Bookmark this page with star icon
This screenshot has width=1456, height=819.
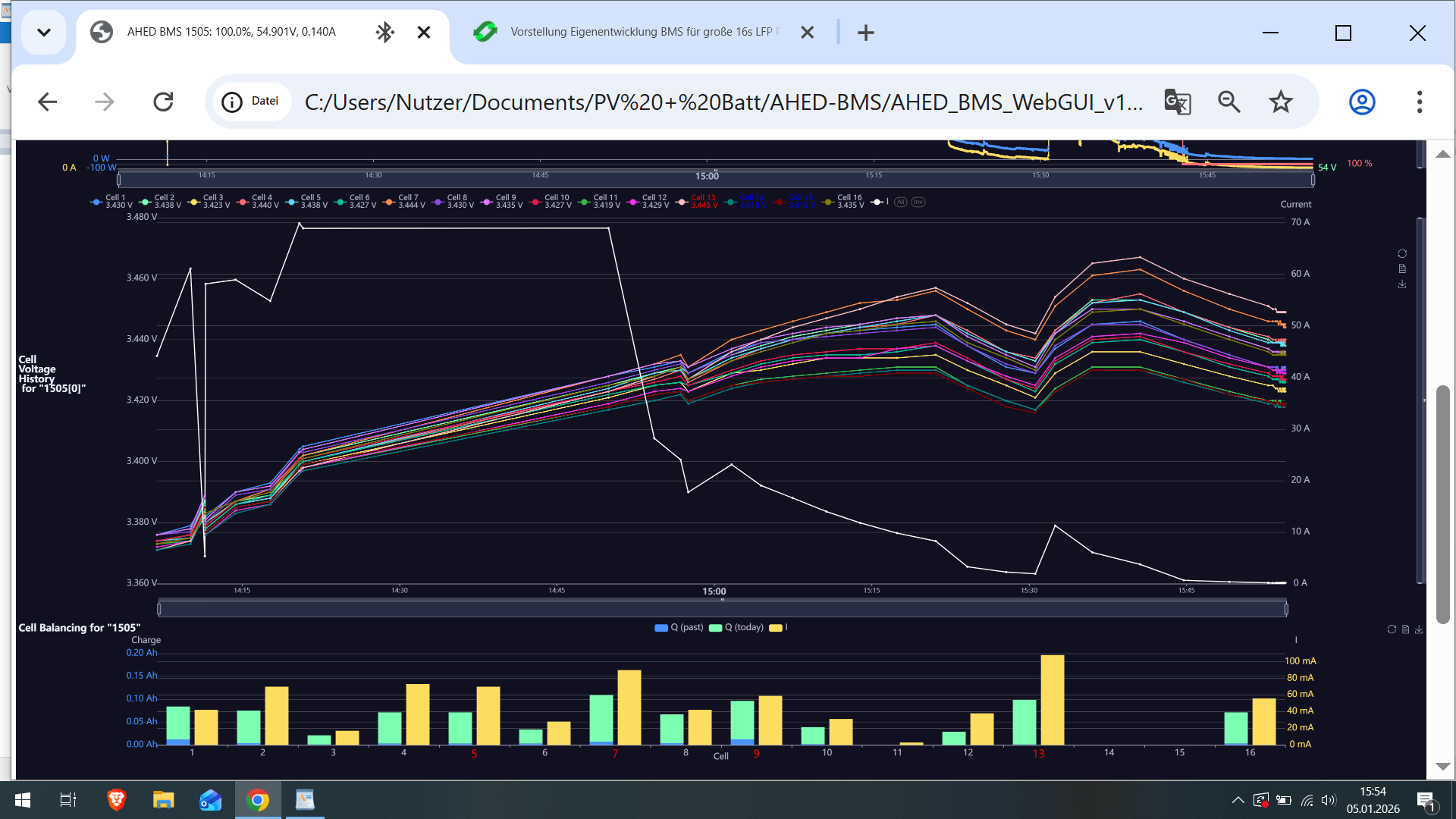pyautogui.click(x=1281, y=102)
